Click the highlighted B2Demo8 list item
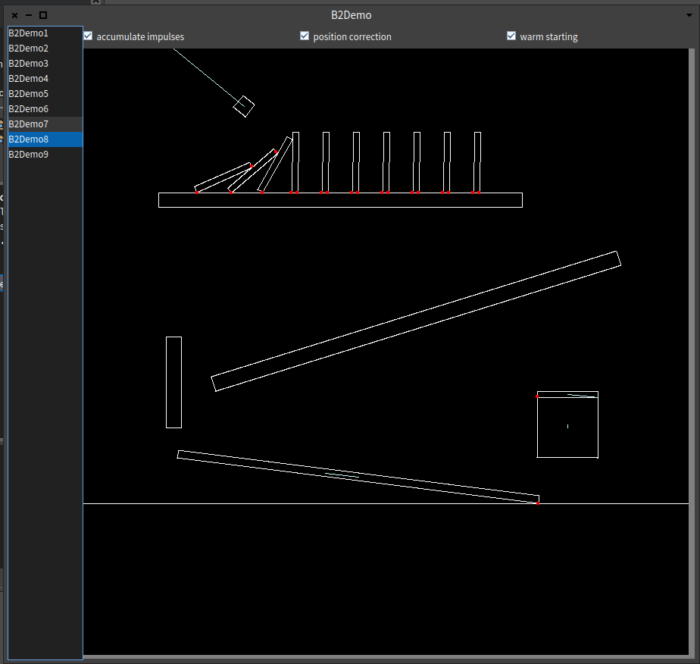The height and width of the screenshot is (664, 700). pyautogui.click(x=45, y=139)
